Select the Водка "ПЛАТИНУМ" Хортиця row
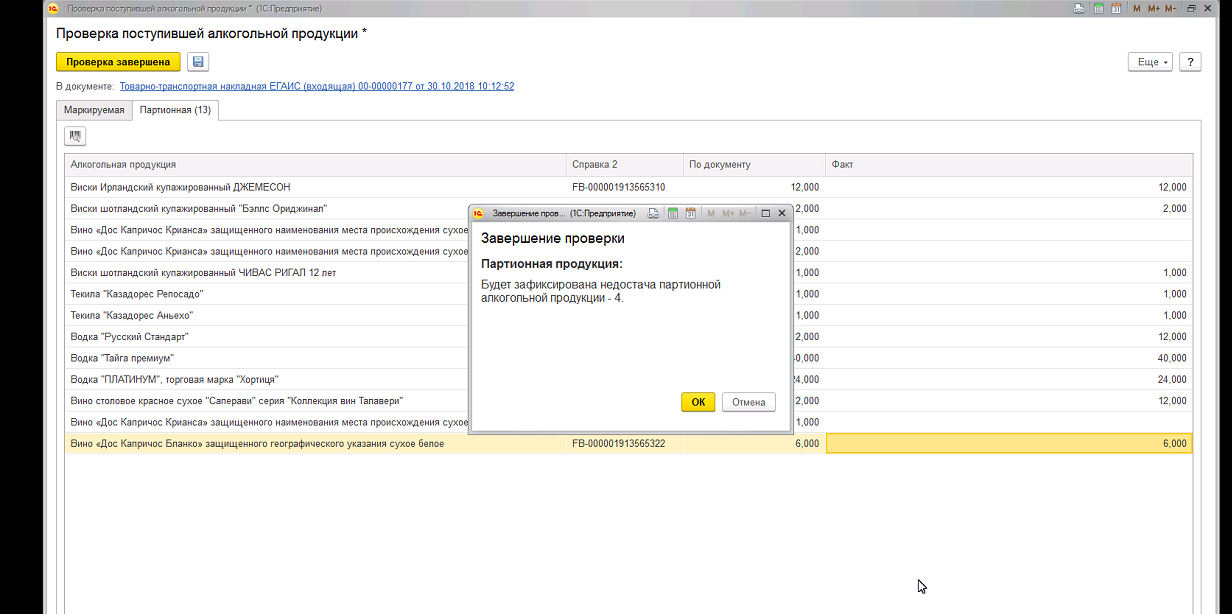 [628, 379]
